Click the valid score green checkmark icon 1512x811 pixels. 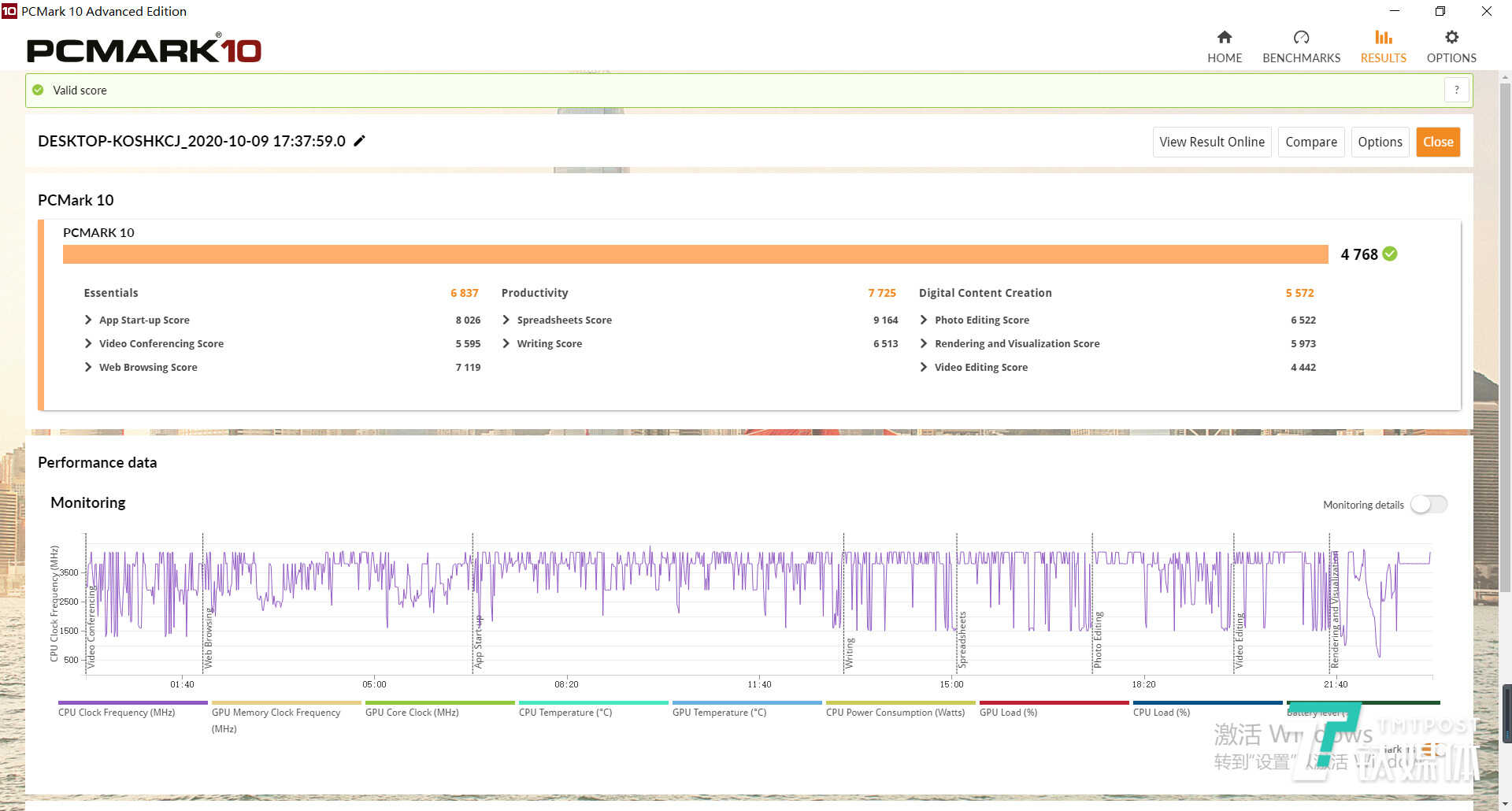click(x=38, y=90)
